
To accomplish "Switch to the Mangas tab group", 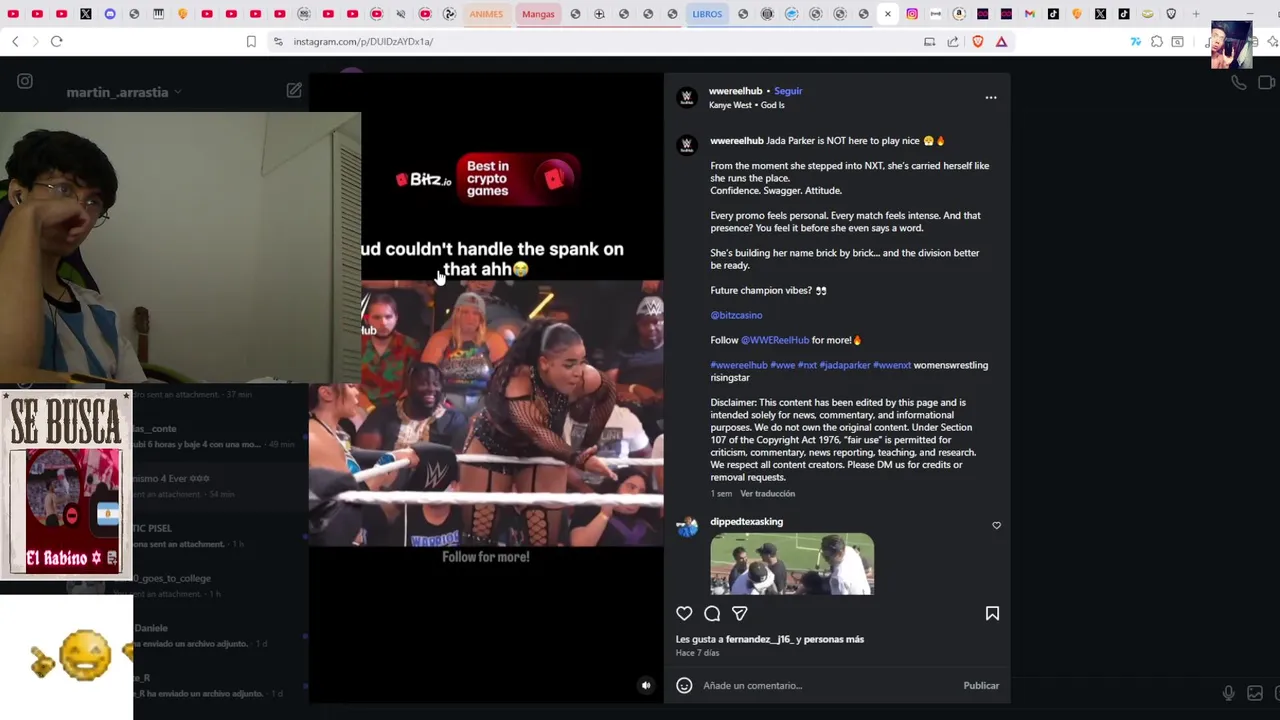I will (x=538, y=14).
